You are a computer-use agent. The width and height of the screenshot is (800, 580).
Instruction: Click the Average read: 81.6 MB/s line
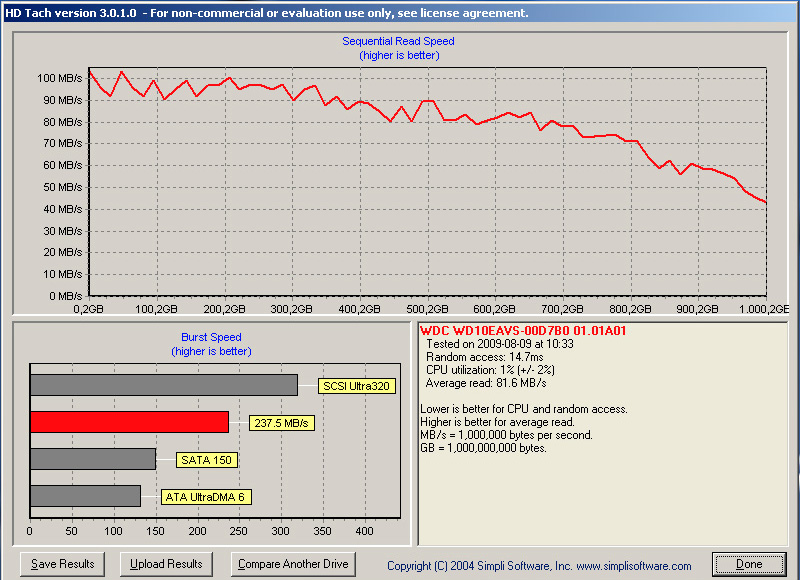pos(486,383)
